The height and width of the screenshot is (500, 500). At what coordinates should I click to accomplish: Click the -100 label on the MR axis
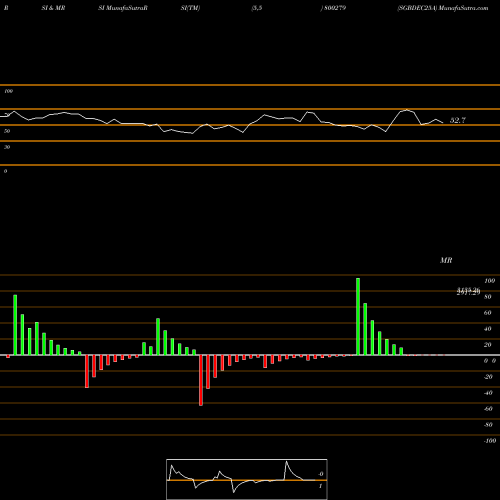(490, 441)
